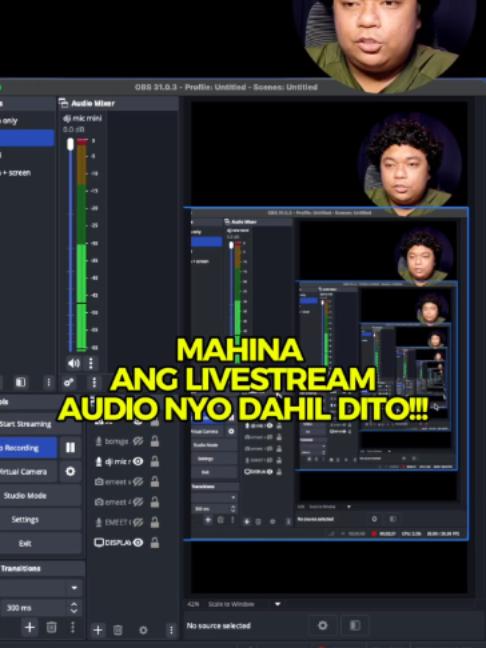Click the '42%' preview zoom value
This screenshot has width=486, height=648.
point(193,604)
